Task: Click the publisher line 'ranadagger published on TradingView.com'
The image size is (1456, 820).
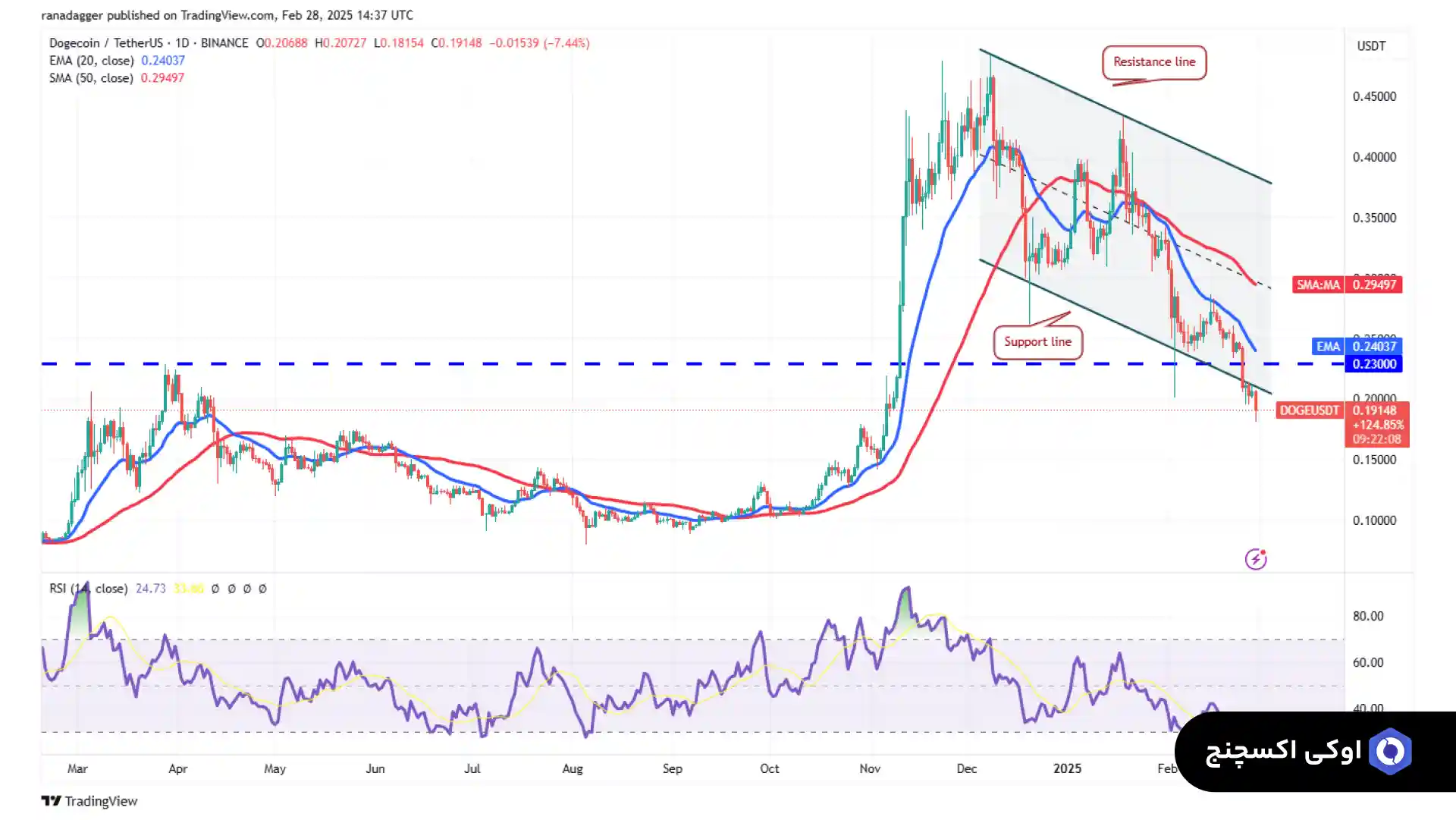Action: click(157, 15)
